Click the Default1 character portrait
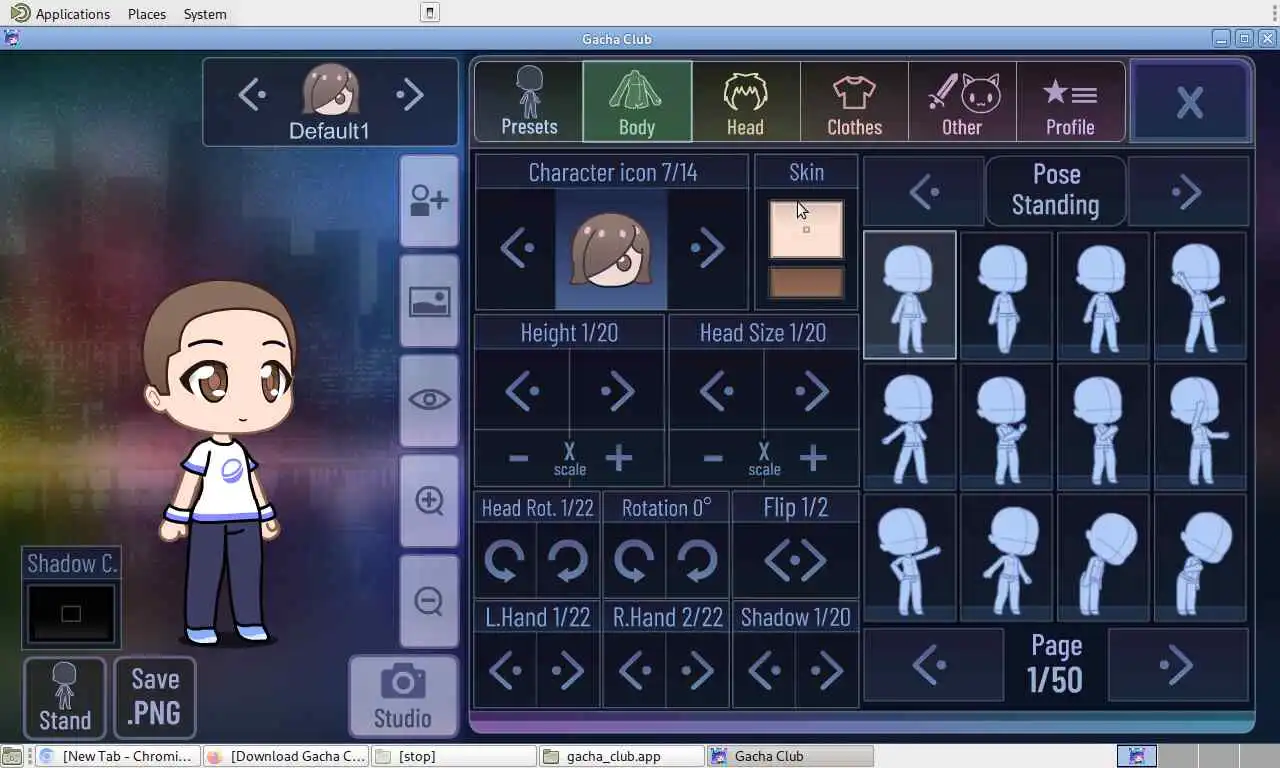The width and height of the screenshot is (1280, 768). pyautogui.click(x=330, y=90)
